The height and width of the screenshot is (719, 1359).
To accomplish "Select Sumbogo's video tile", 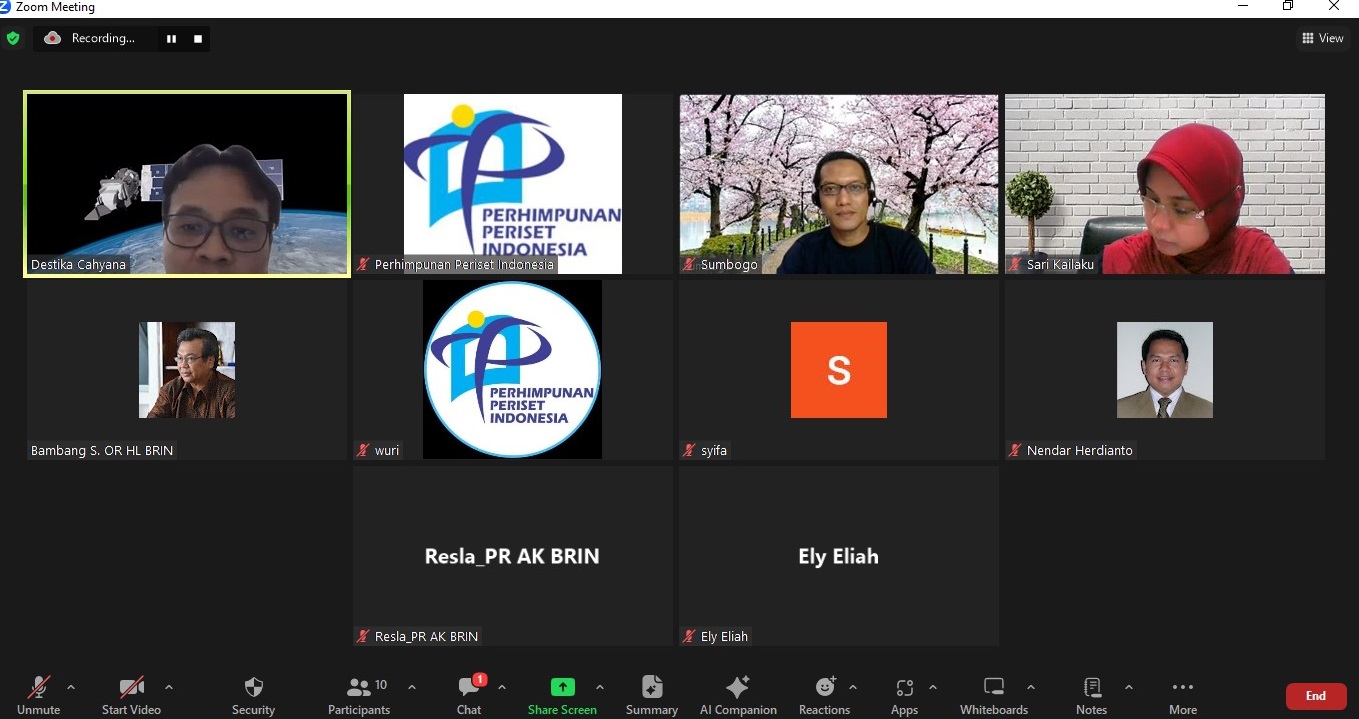I will tap(839, 184).
